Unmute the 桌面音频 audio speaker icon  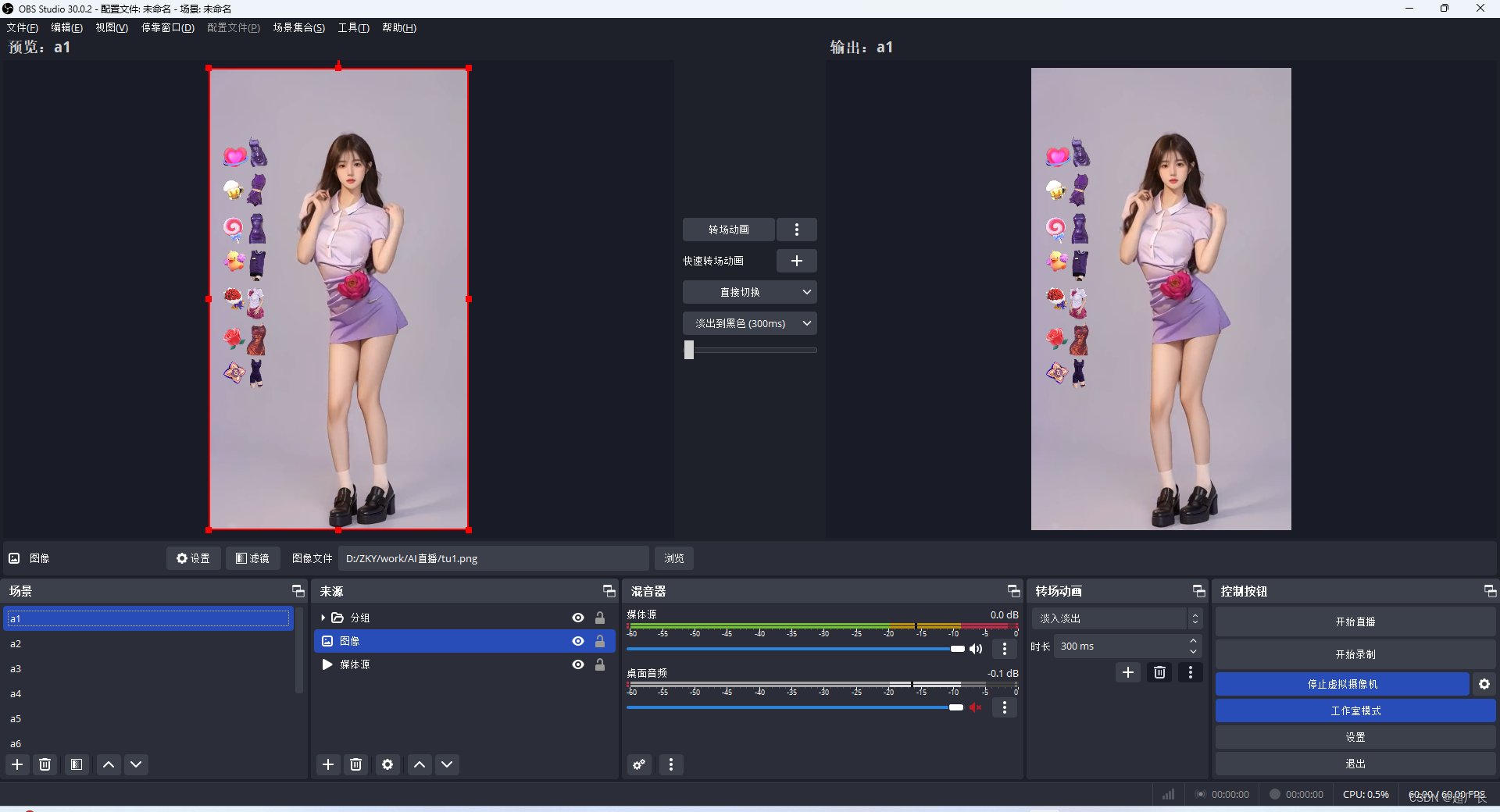tap(976, 707)
